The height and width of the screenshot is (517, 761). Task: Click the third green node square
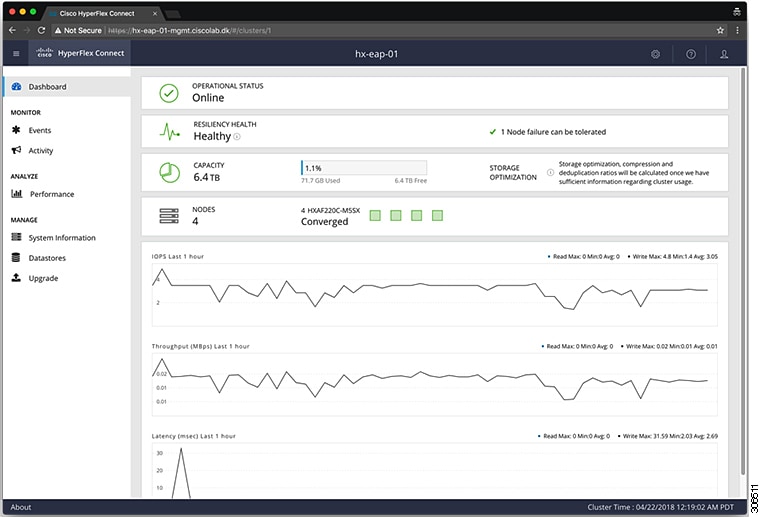tap(416, 216)
